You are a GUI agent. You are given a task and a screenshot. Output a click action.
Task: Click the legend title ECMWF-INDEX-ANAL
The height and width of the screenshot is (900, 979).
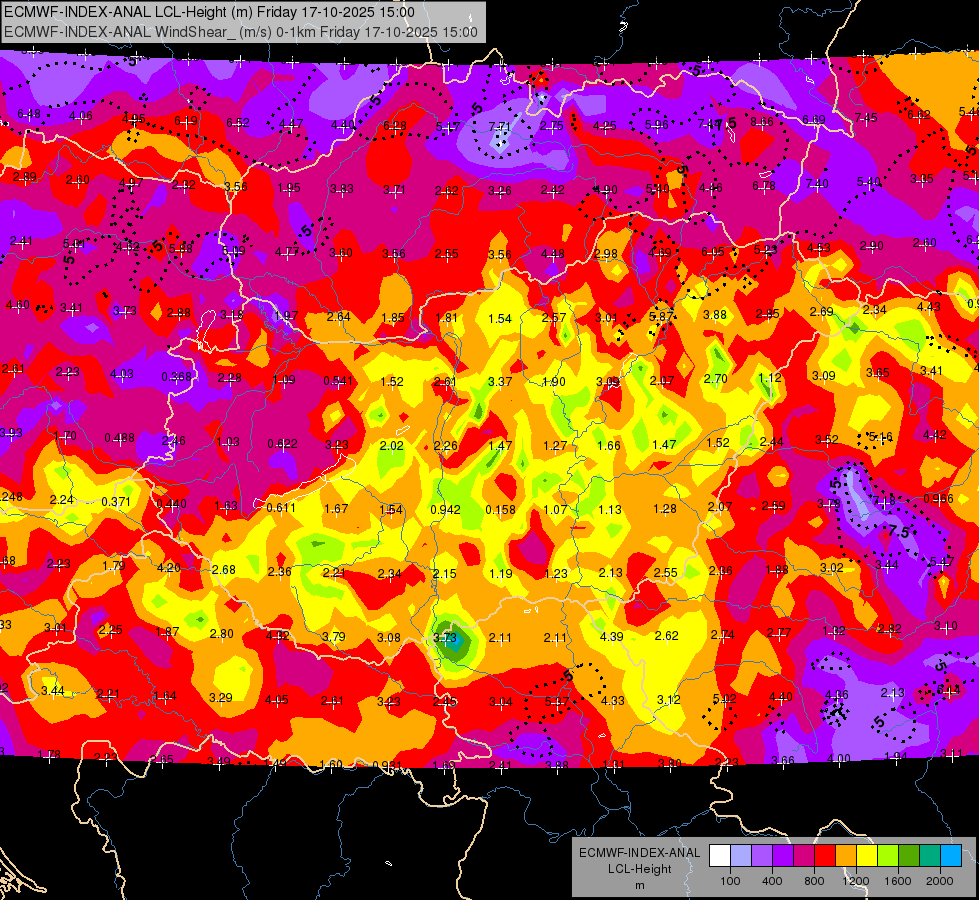(x=640, y=853)
